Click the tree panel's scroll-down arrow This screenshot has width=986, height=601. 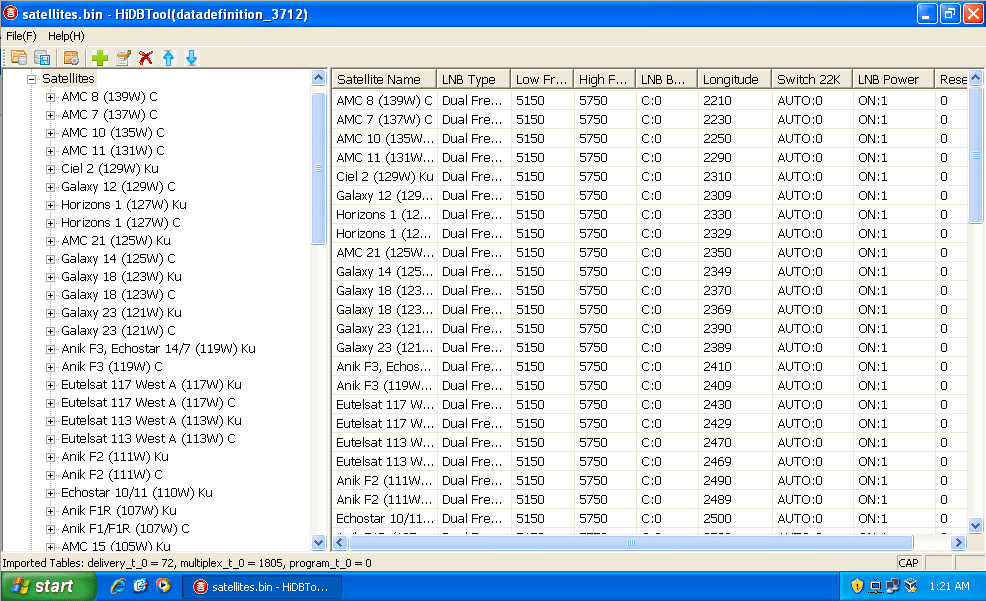319,542
